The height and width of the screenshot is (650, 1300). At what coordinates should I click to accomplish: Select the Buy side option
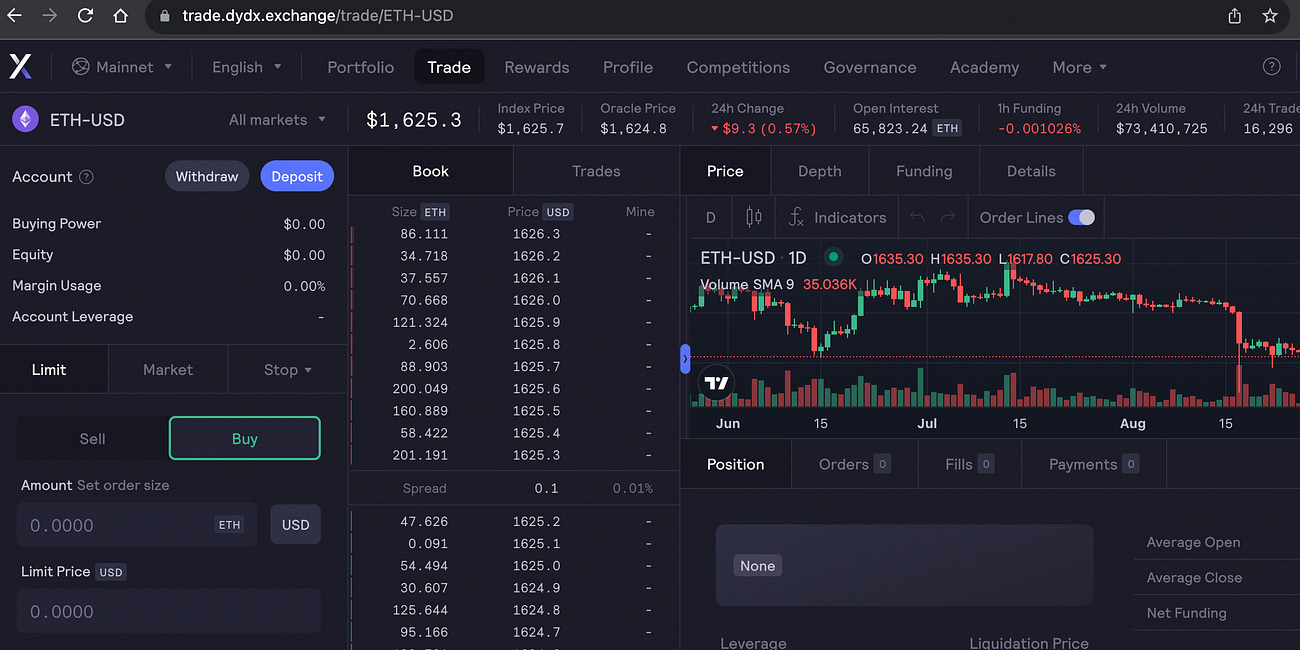point(245,439)
